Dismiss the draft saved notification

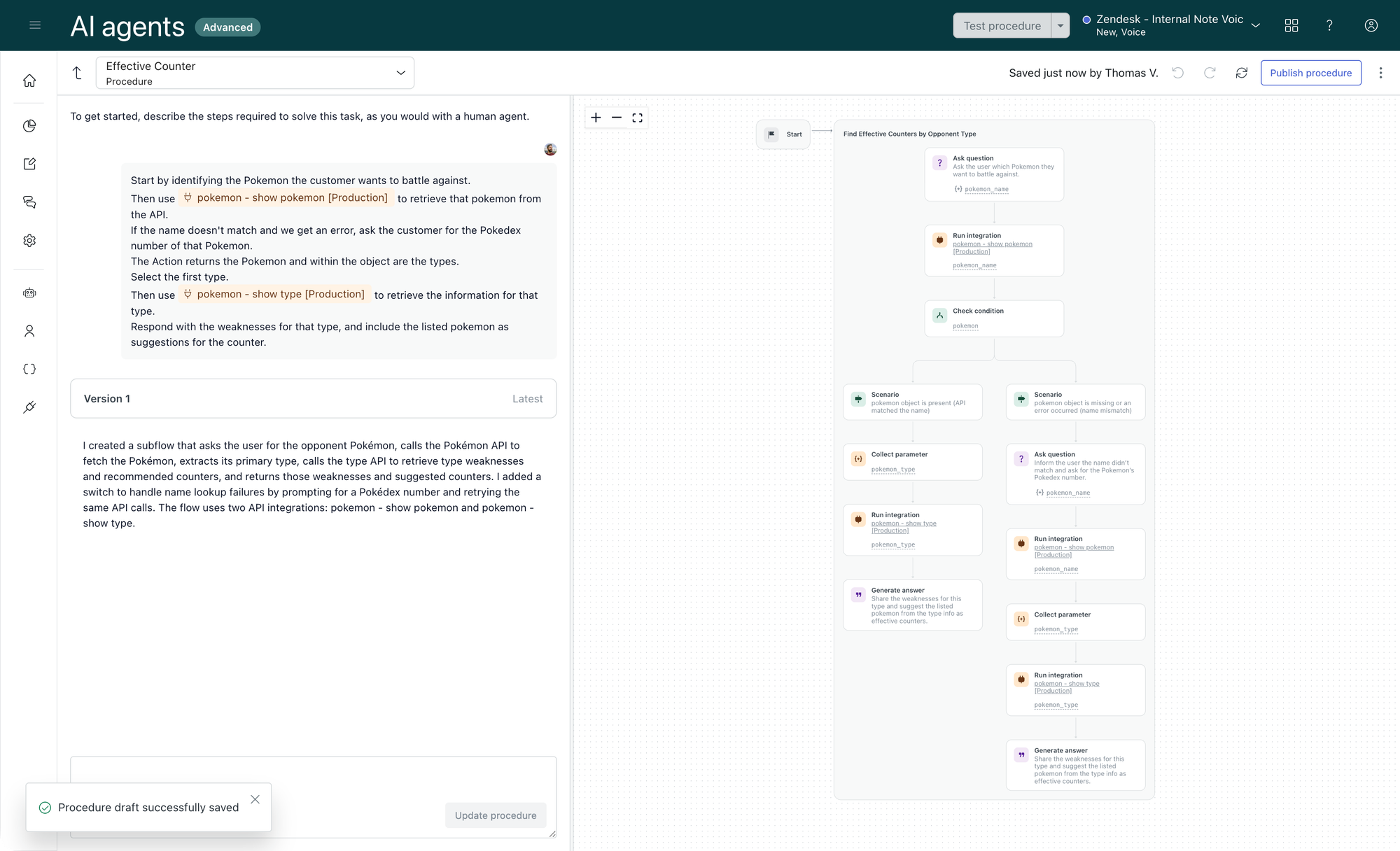255,799
